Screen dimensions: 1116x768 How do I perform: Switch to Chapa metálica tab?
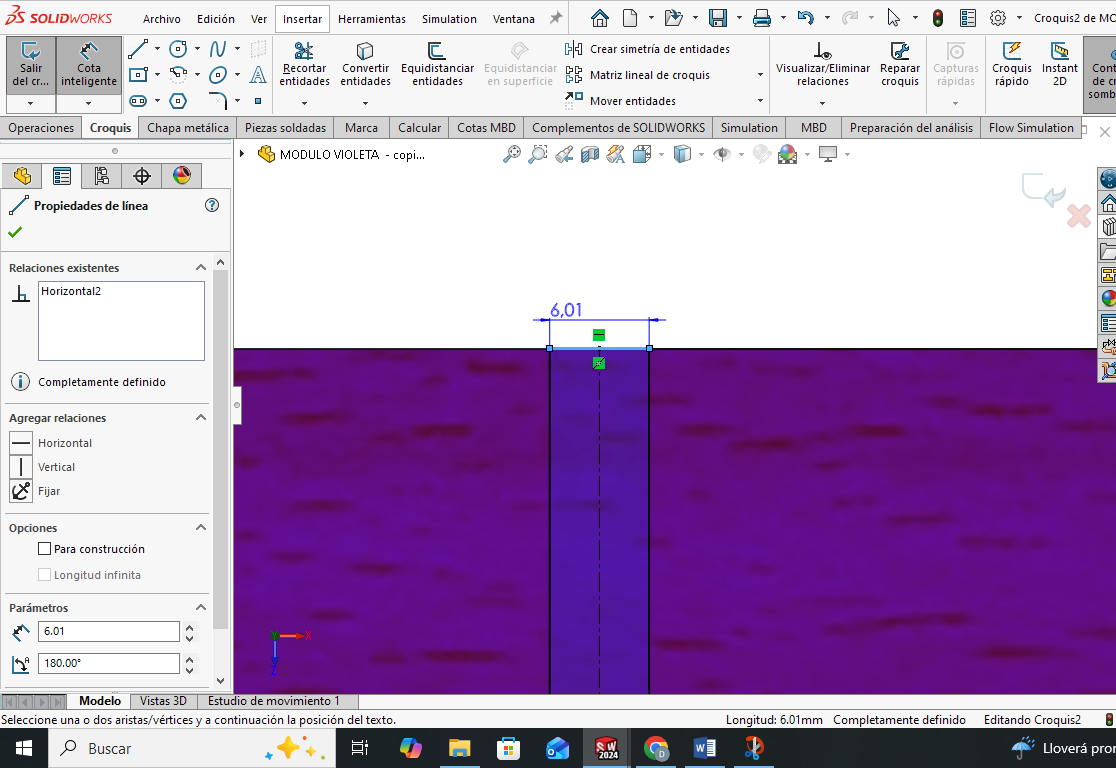(188, 127)
